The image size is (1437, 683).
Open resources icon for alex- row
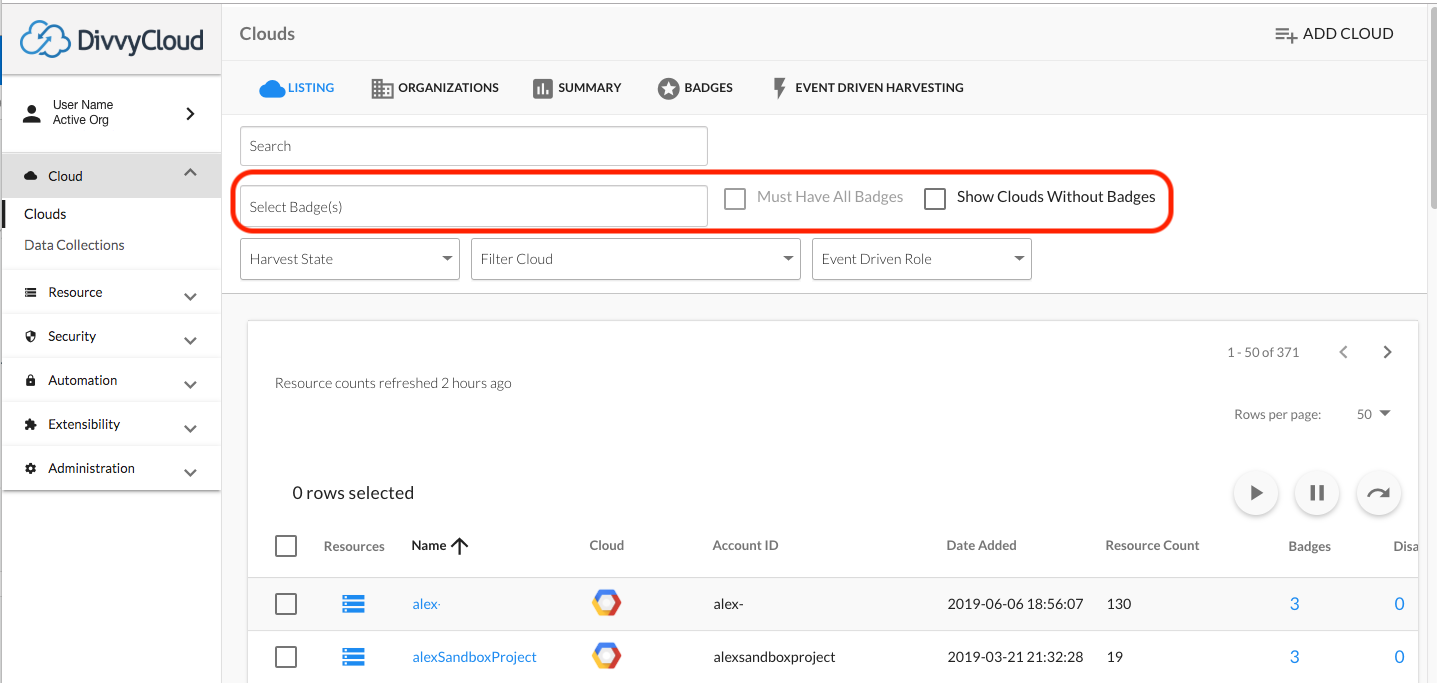point(353,604)
